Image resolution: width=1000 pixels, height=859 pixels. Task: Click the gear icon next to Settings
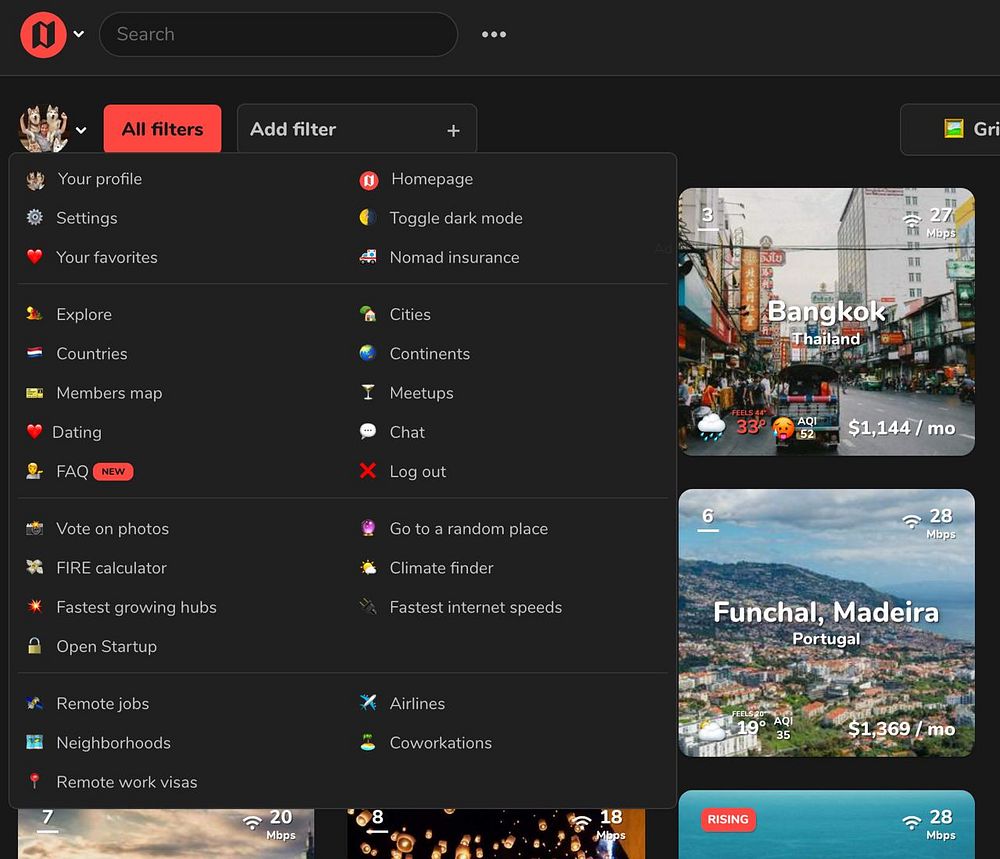[34, 217]
